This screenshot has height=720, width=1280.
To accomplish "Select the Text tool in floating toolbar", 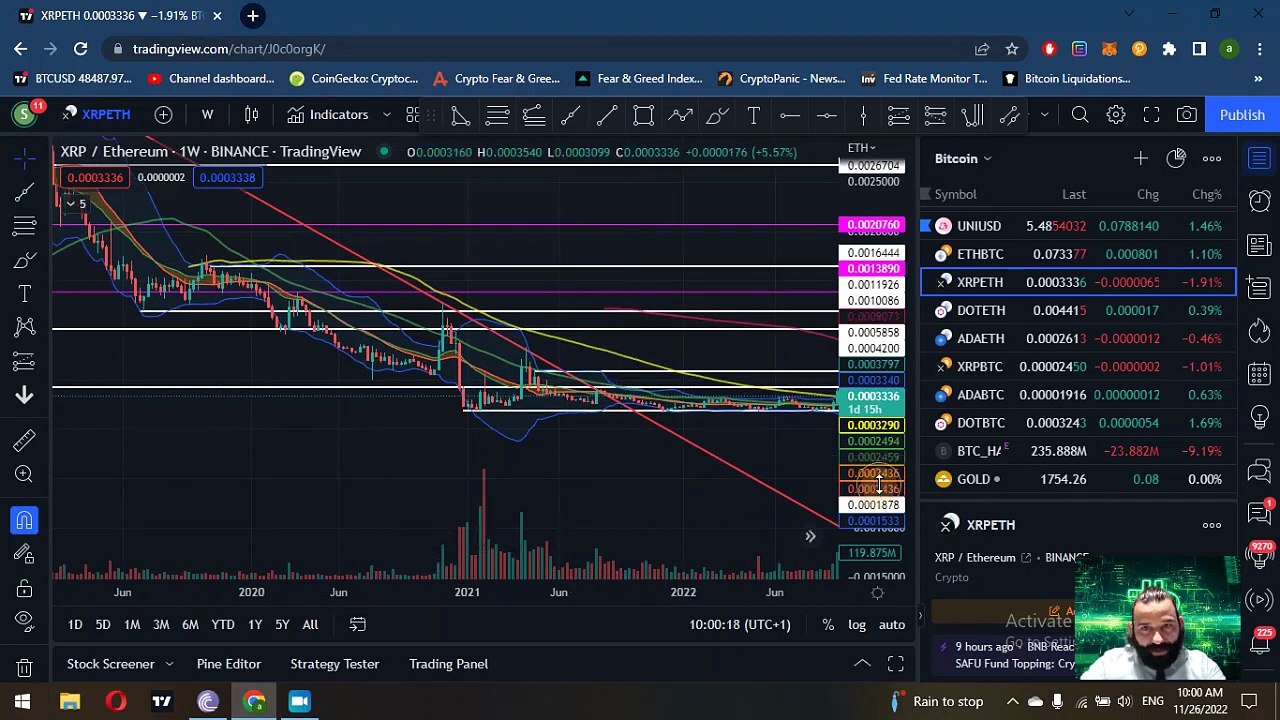I will click(753, 116).
